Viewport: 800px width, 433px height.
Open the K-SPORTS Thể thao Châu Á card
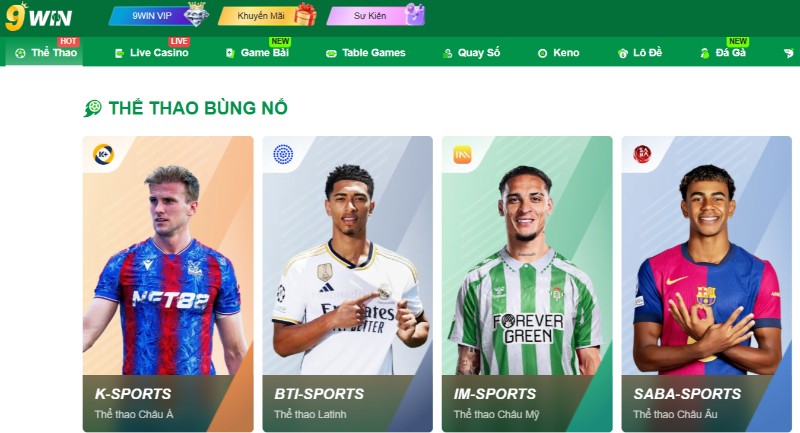click(168, 284)
